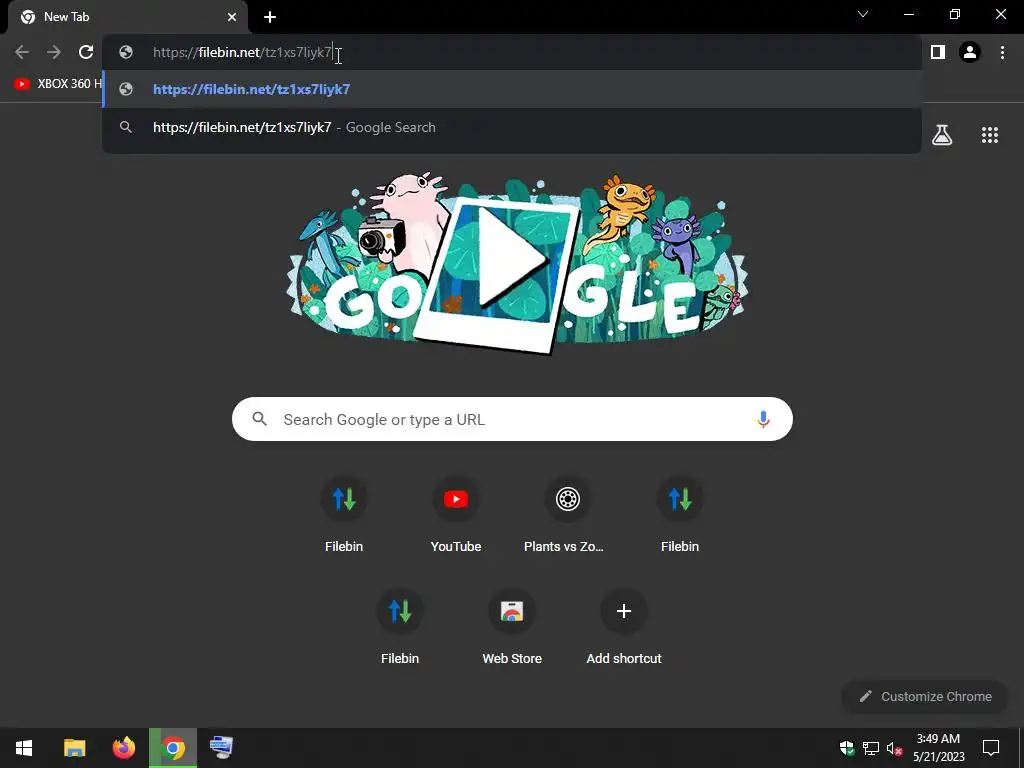This screenshot has width=1024, height=768.
Task: Click inside the address bar URL text
Action: point(242,52)
